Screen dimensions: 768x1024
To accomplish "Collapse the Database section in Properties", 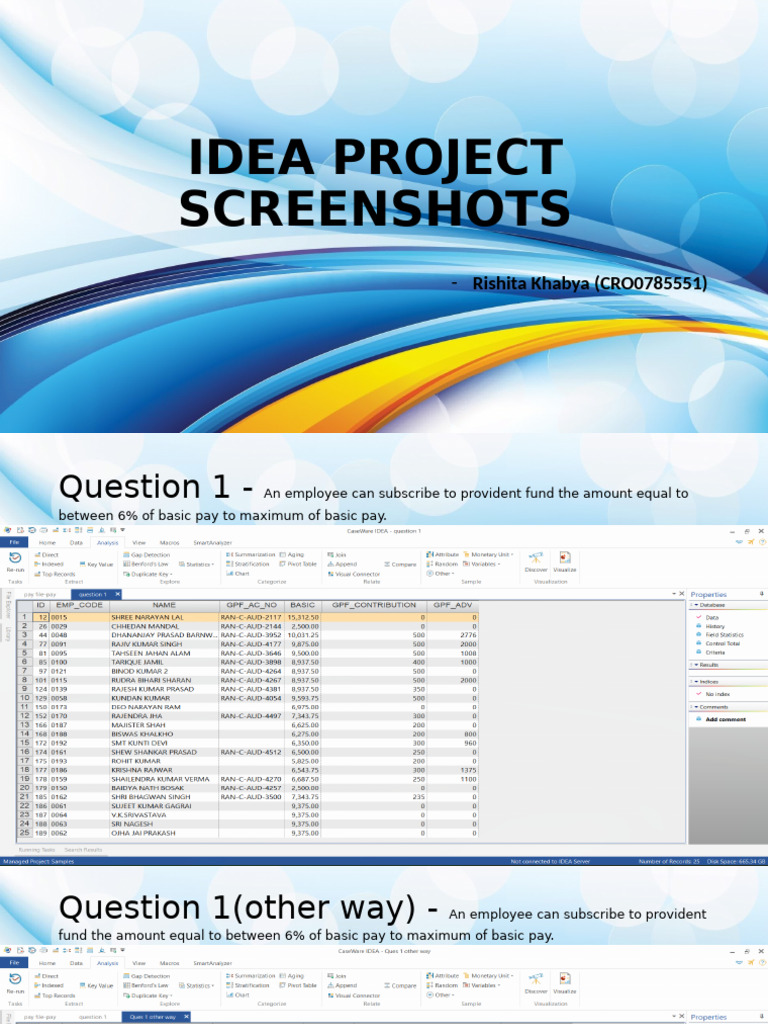I will coord(696,605).
